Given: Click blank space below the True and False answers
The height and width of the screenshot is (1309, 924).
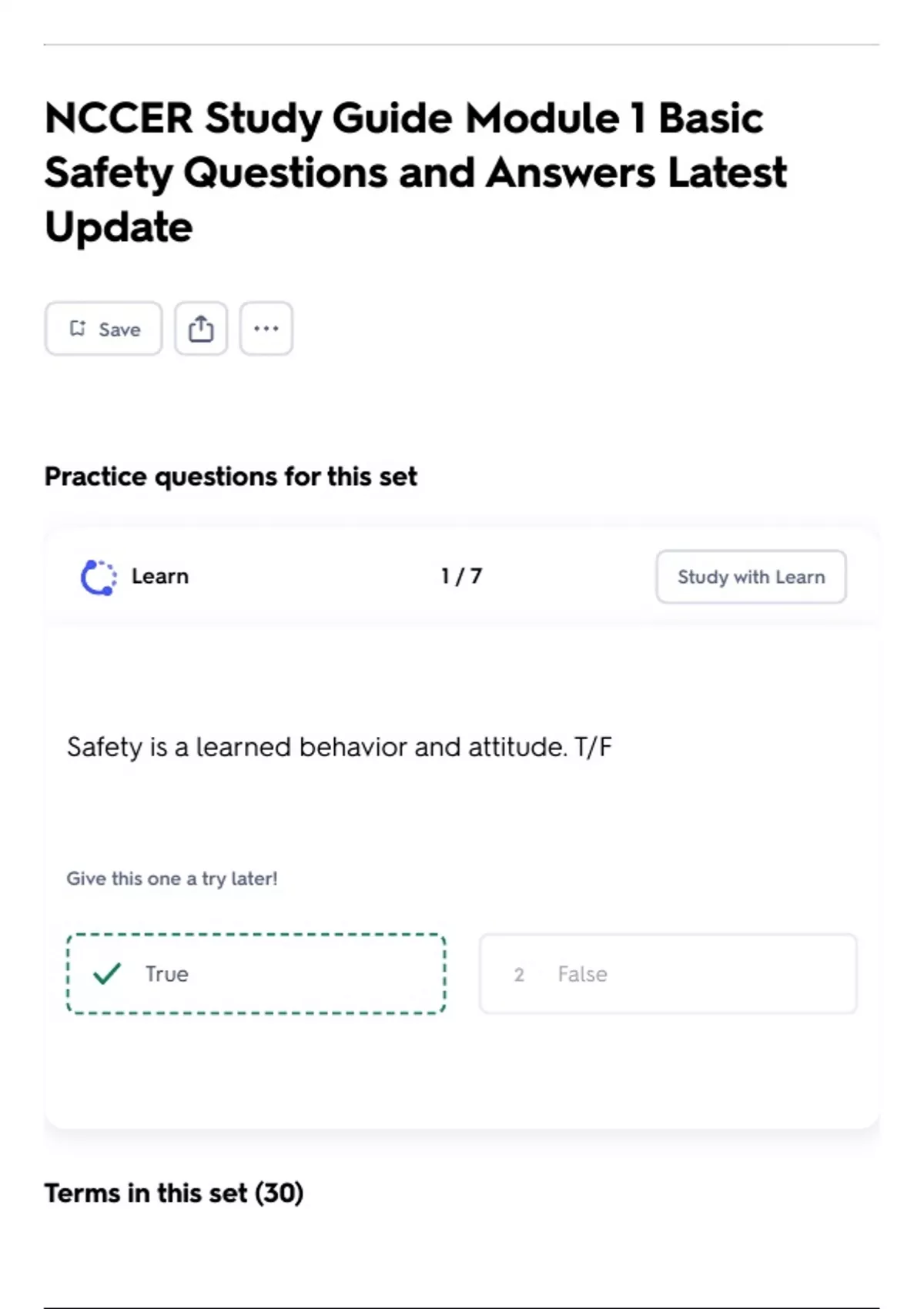Looking at the screenshot, I should [462, 1070].
